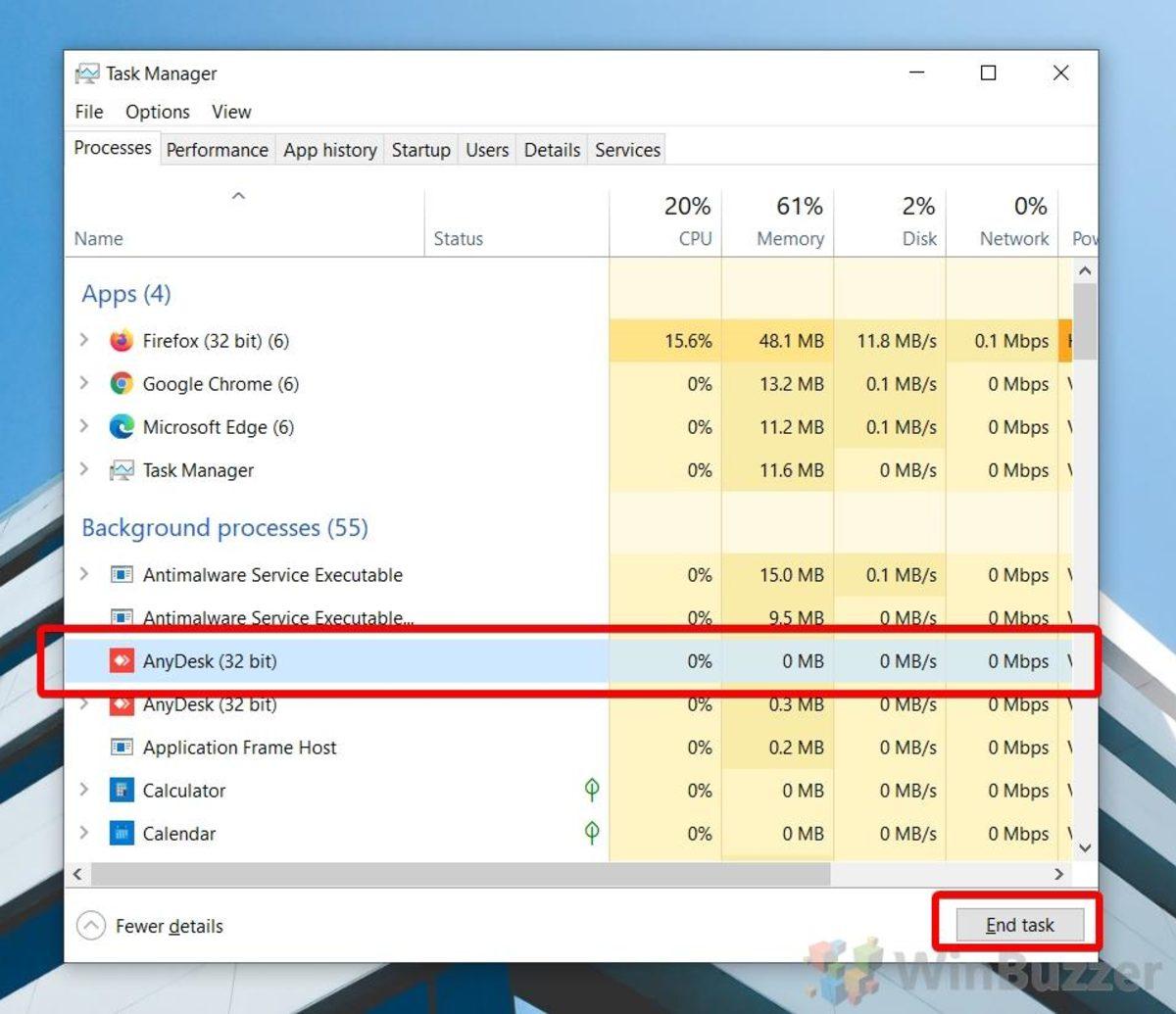Click the Calculator process icon
1176x1014 pixels.
coord(122,791)
